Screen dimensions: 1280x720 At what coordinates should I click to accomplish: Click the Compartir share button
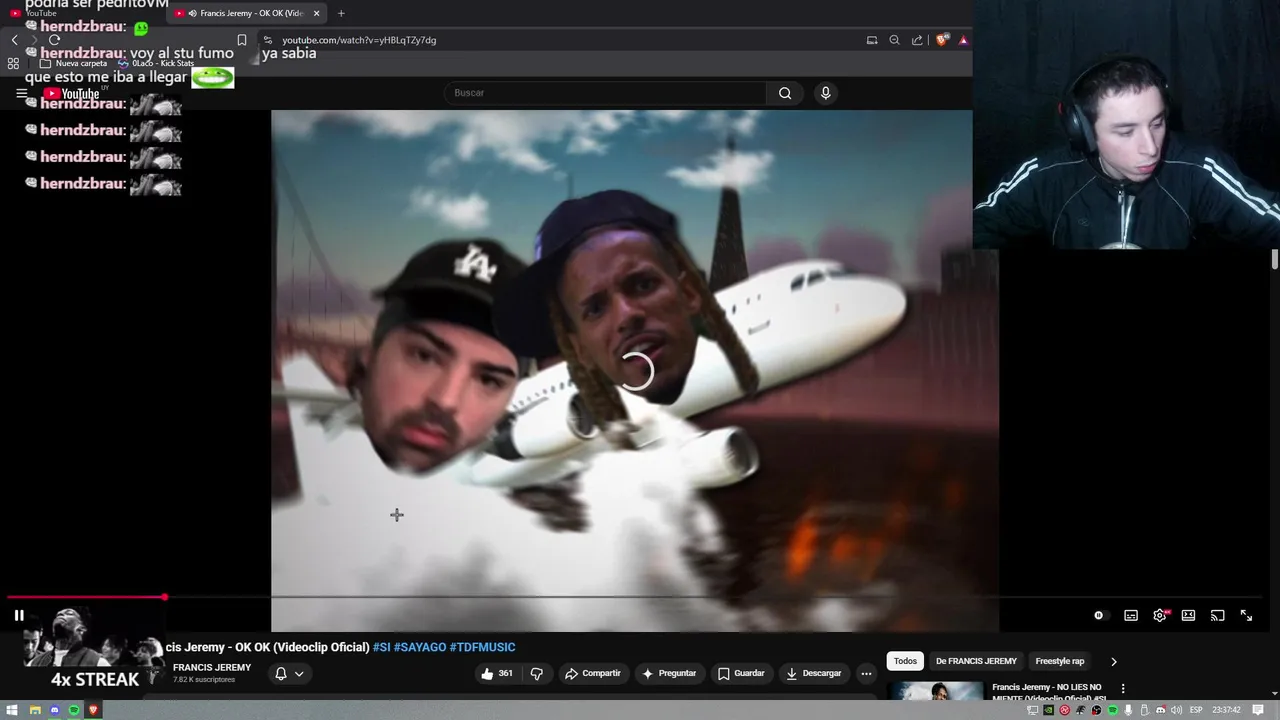click(x=593, y=674)
